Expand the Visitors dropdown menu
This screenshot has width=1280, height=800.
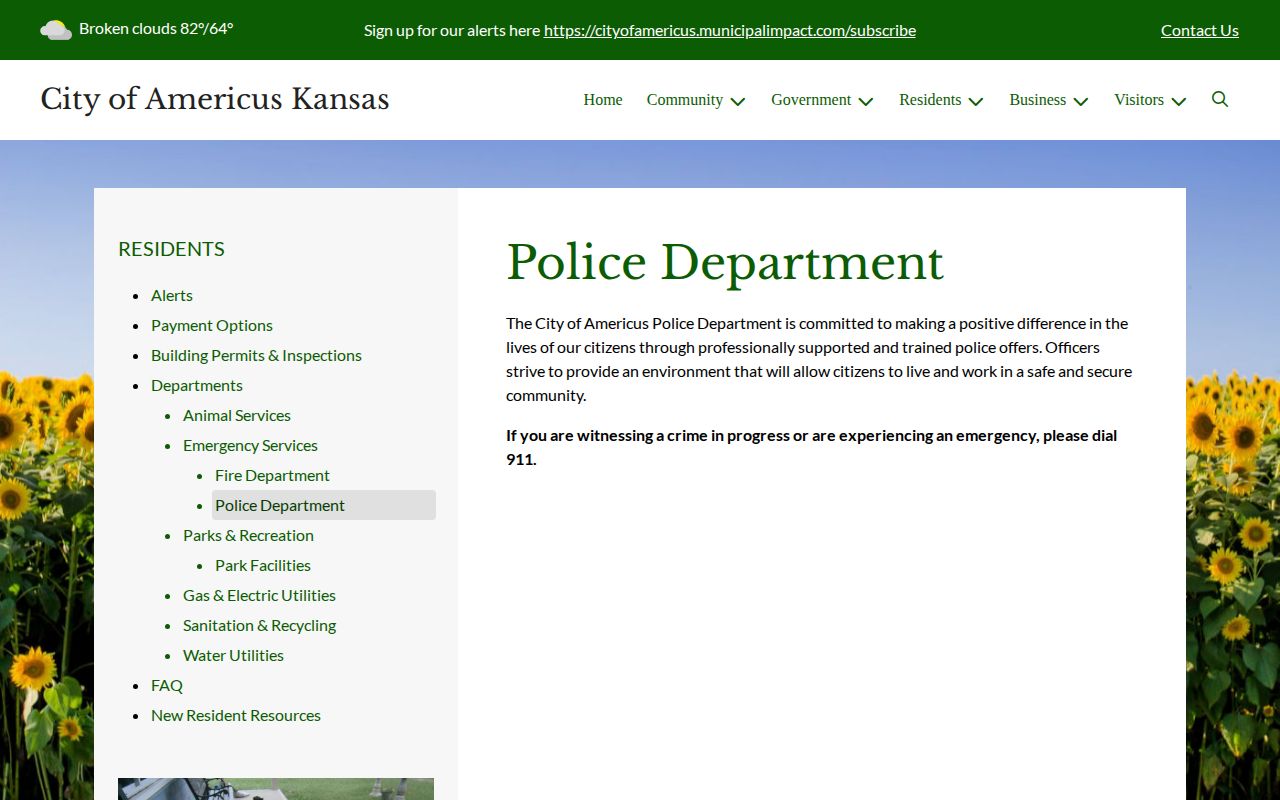tap(1150, 100)
